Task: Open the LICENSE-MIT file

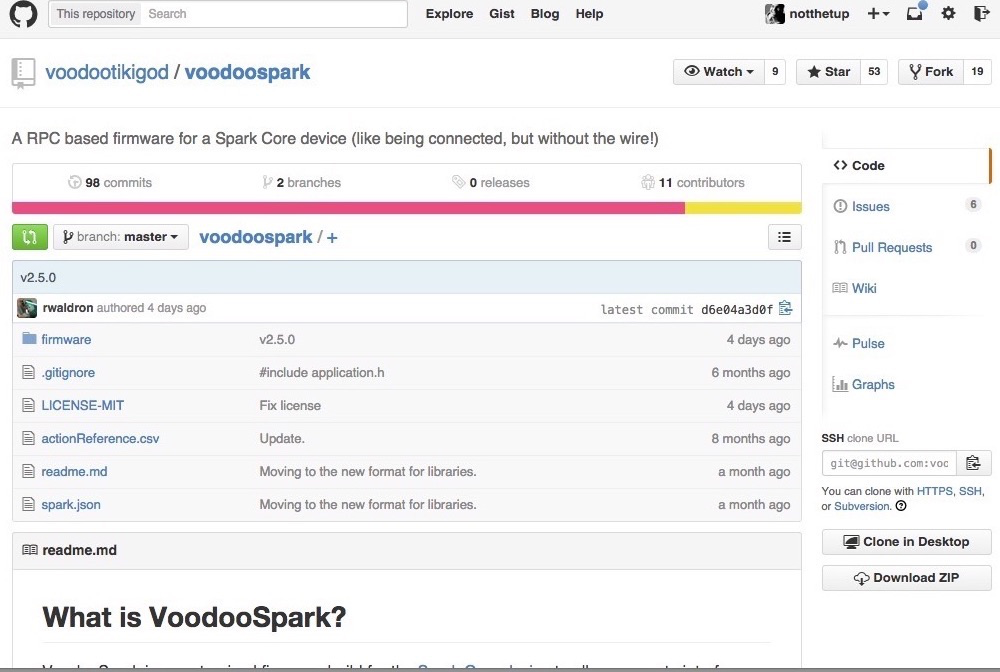Action: tap(83, 405)
